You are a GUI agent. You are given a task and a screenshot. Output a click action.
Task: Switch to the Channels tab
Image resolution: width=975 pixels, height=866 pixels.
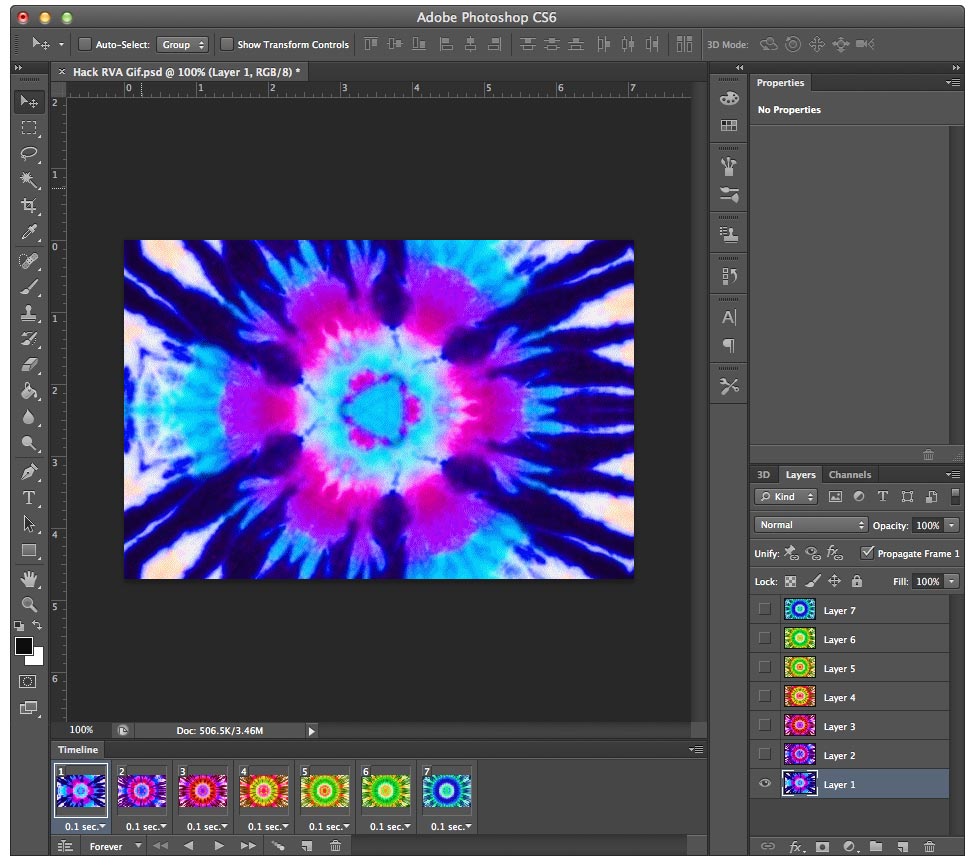849,475
